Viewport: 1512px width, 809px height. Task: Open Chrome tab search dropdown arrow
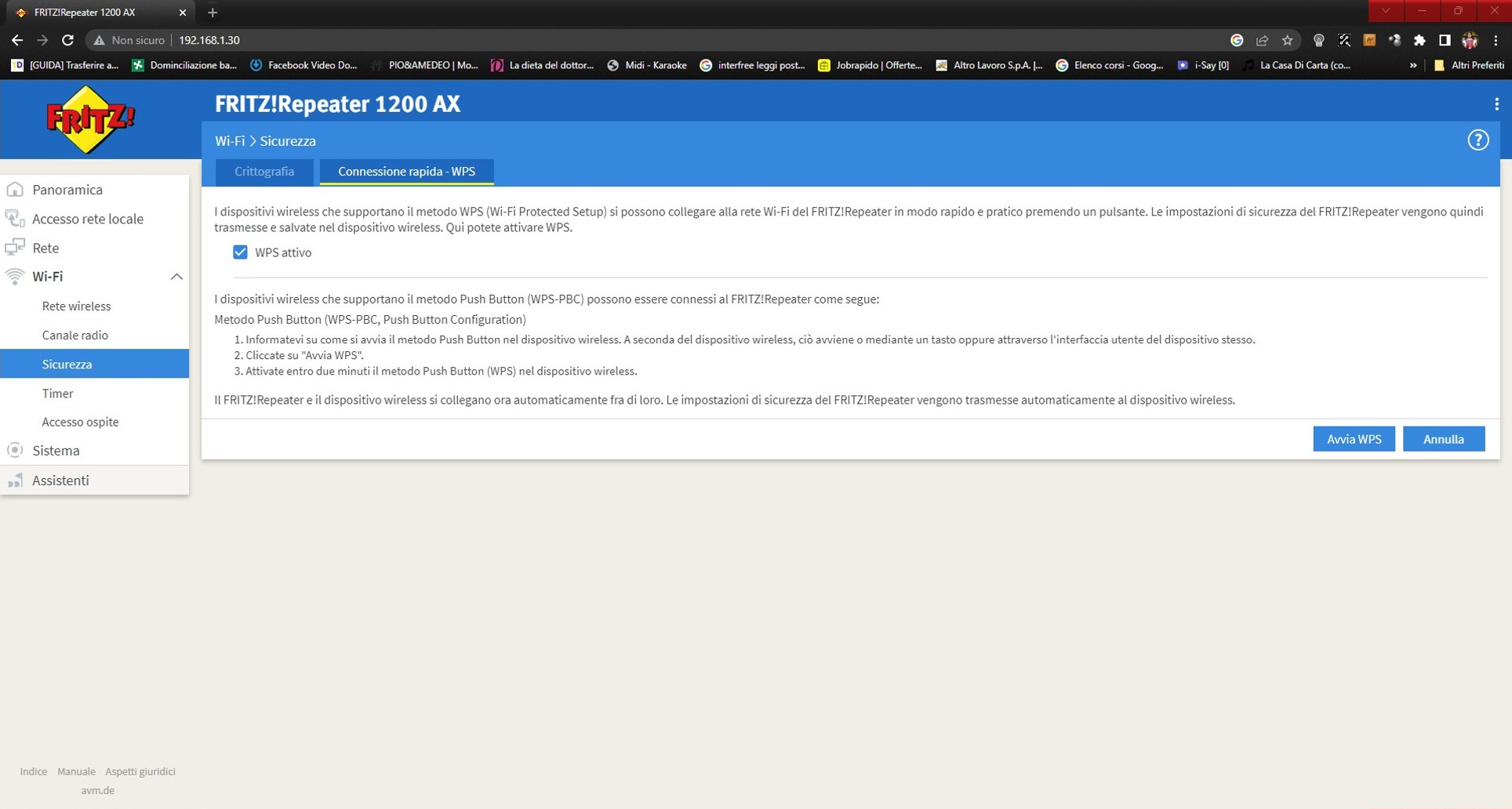tap(1386, 11)
